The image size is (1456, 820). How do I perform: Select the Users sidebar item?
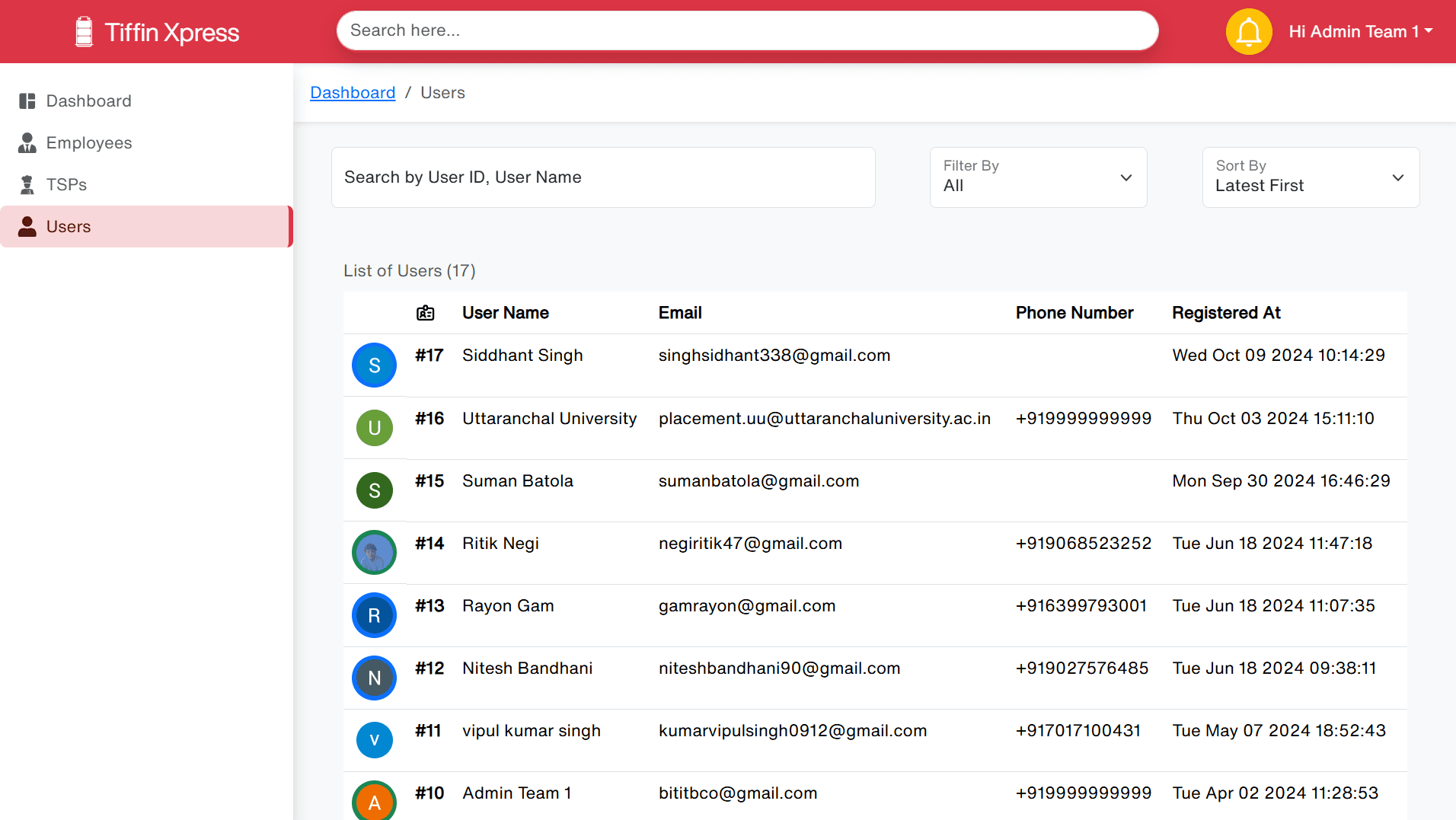coord(69,227)
